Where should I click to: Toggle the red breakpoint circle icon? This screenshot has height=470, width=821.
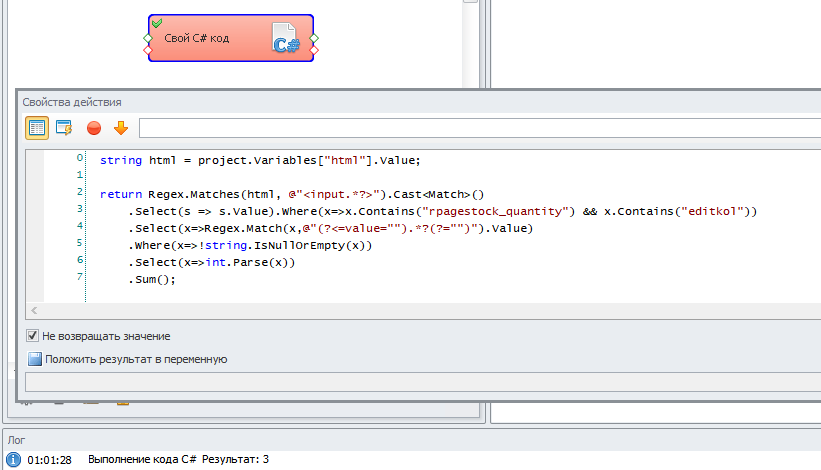click(x=94, y=128)
